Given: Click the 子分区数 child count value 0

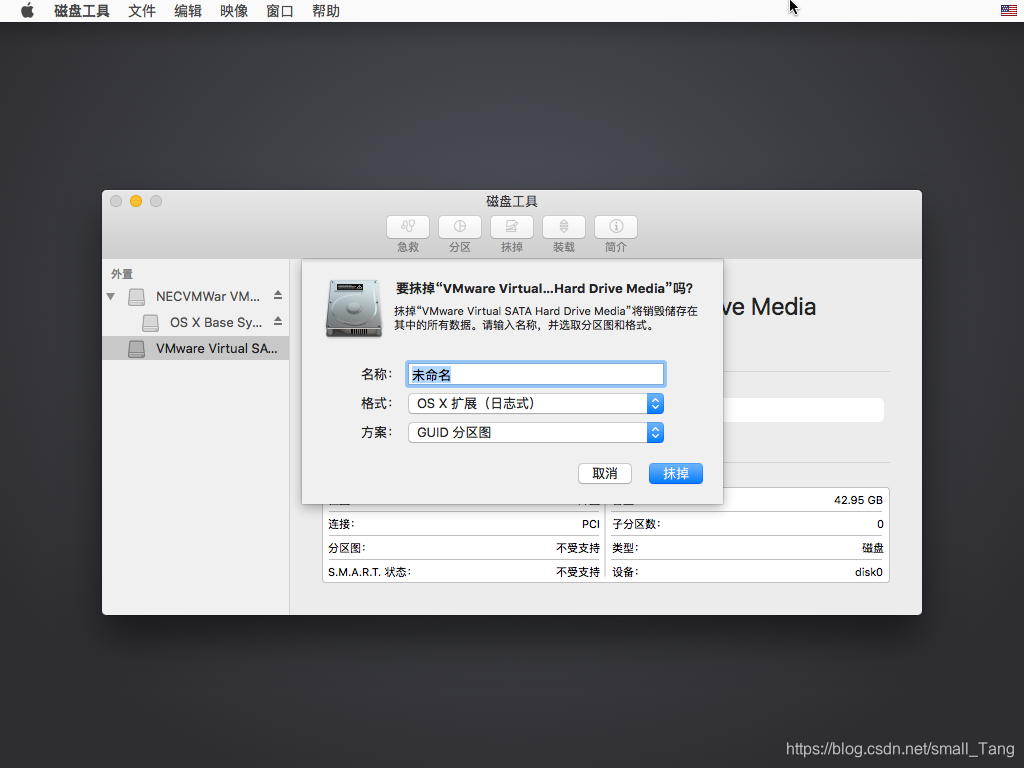Looking at the screenshot, I should click(880, 524).
